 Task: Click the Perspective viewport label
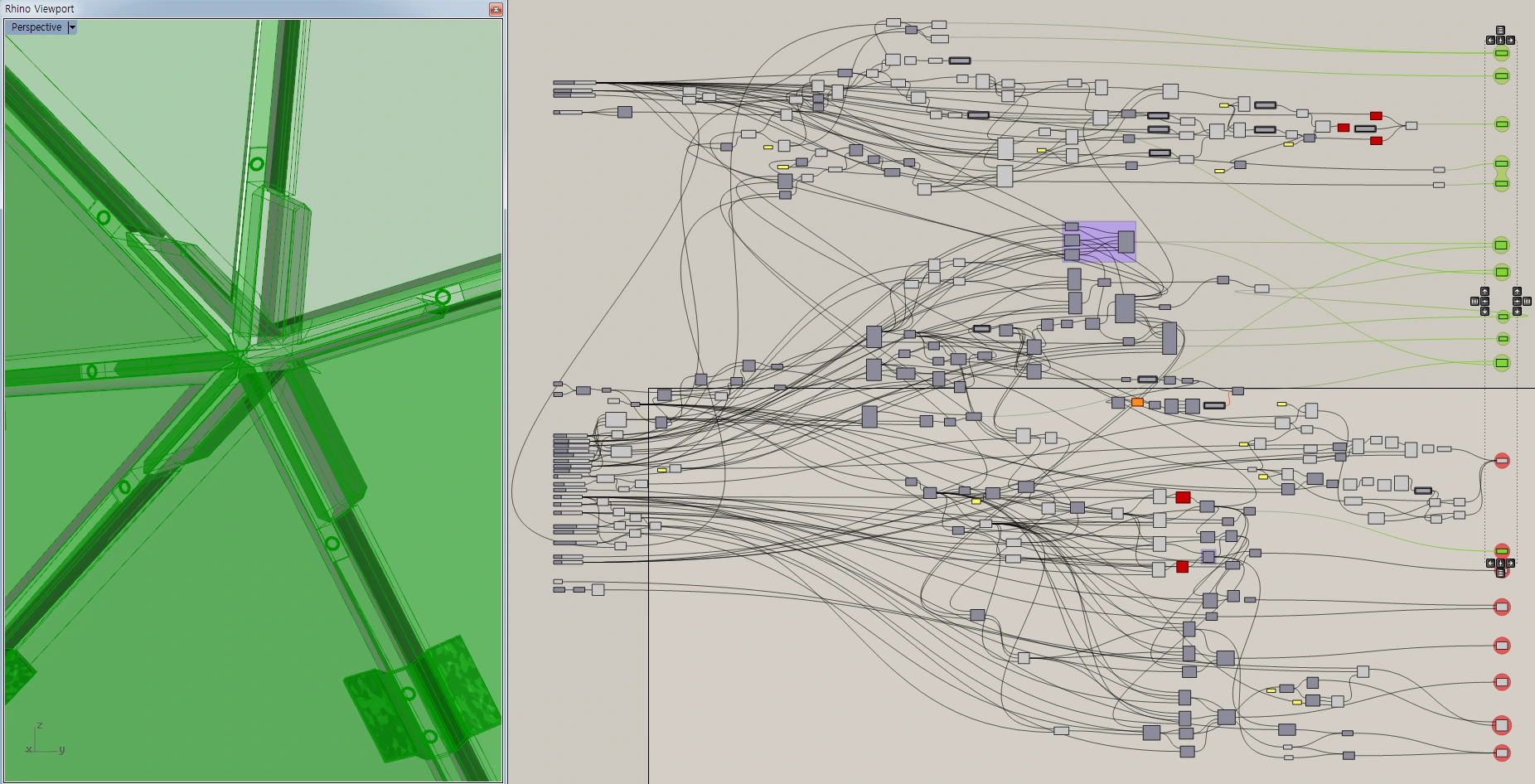point(36,27)
